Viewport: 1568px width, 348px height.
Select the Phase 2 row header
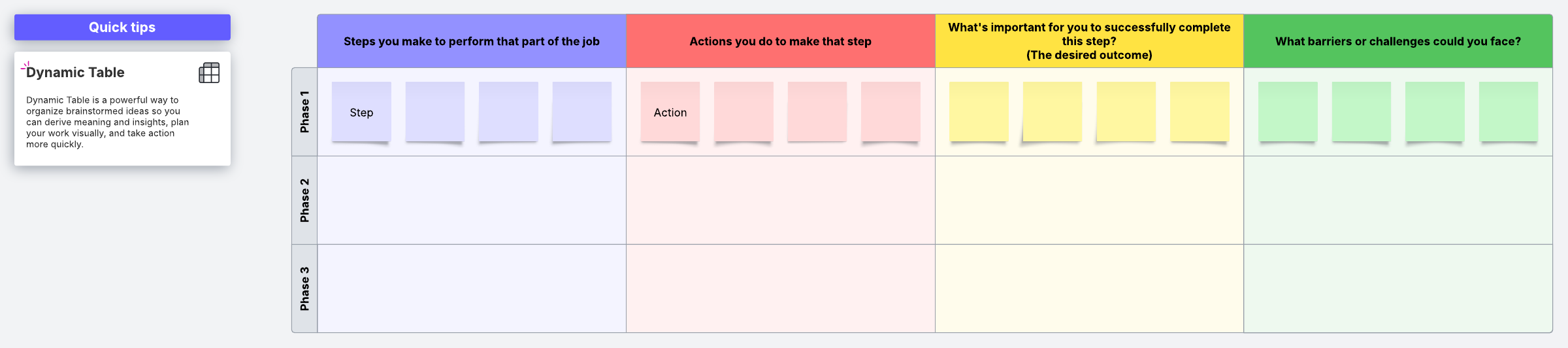pos(304,200)
